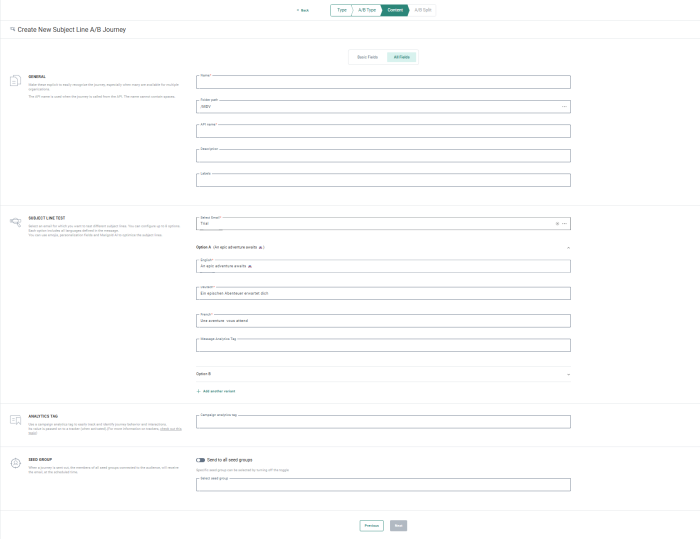Click the General section document icon
This screenshot has height=539, width=700.
[15, 81]
